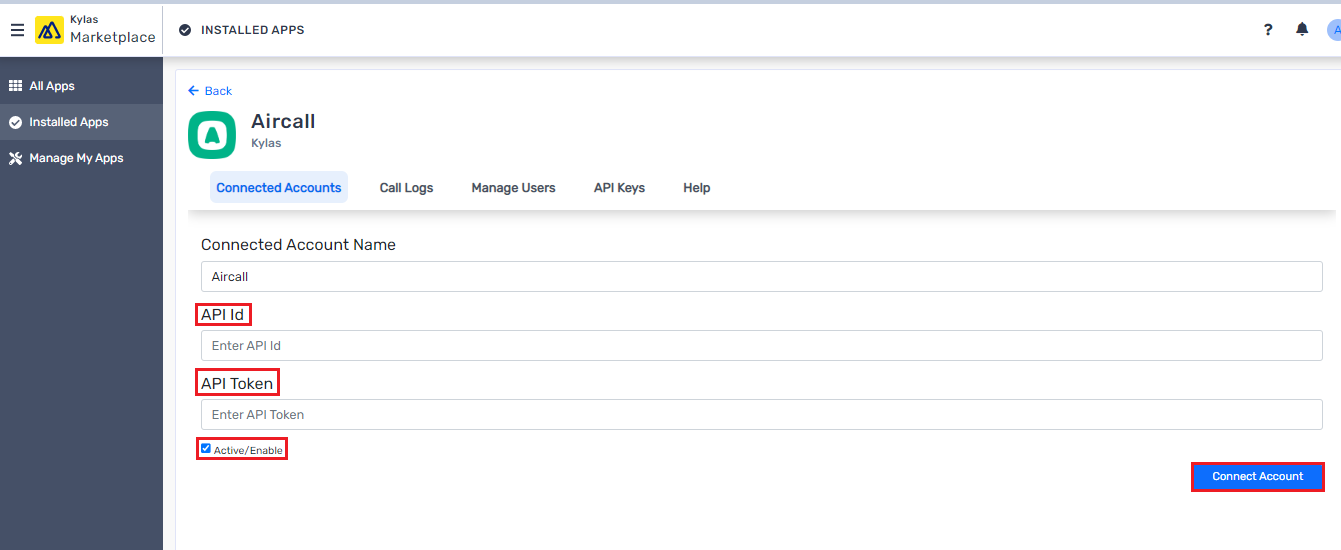Open All Apps in sidebar
This screenshot has height=550, width=1341.
(x=81, y=86)
